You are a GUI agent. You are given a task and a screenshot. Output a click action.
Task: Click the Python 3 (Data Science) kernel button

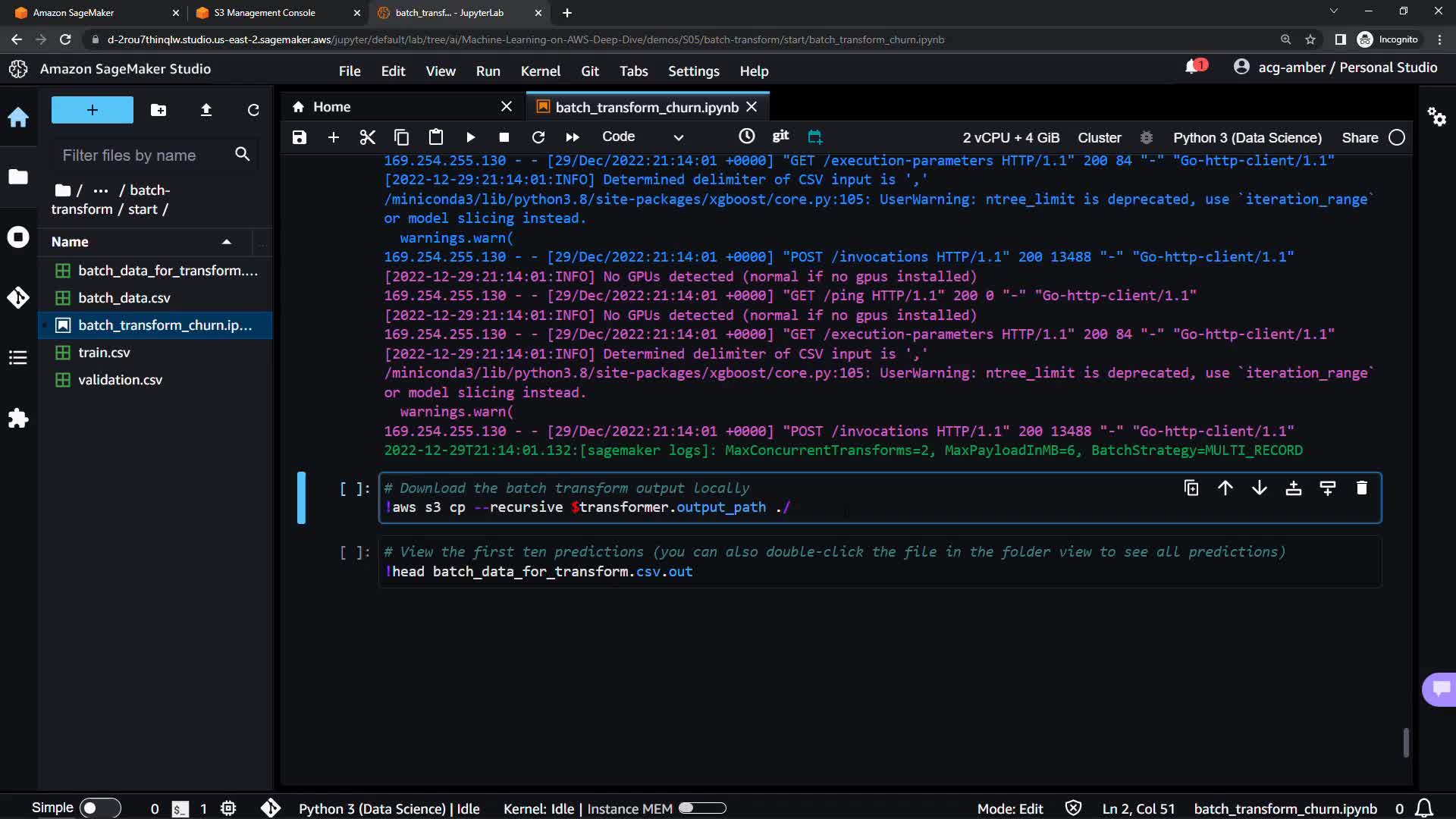pyautogui.click(x=1247, y=137)
